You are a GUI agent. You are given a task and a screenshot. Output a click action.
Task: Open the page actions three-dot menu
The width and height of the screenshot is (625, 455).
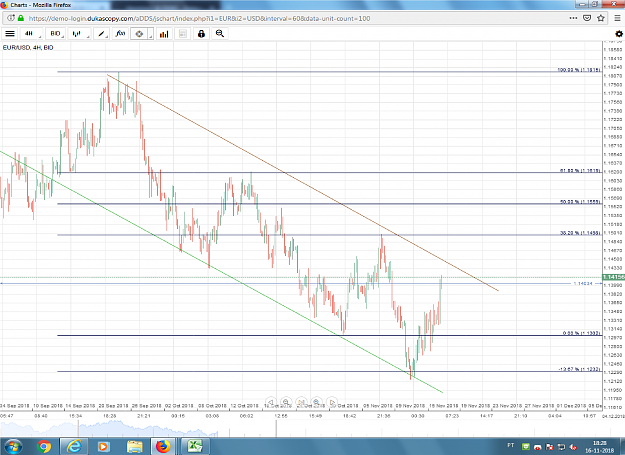[x=573, y=18]
